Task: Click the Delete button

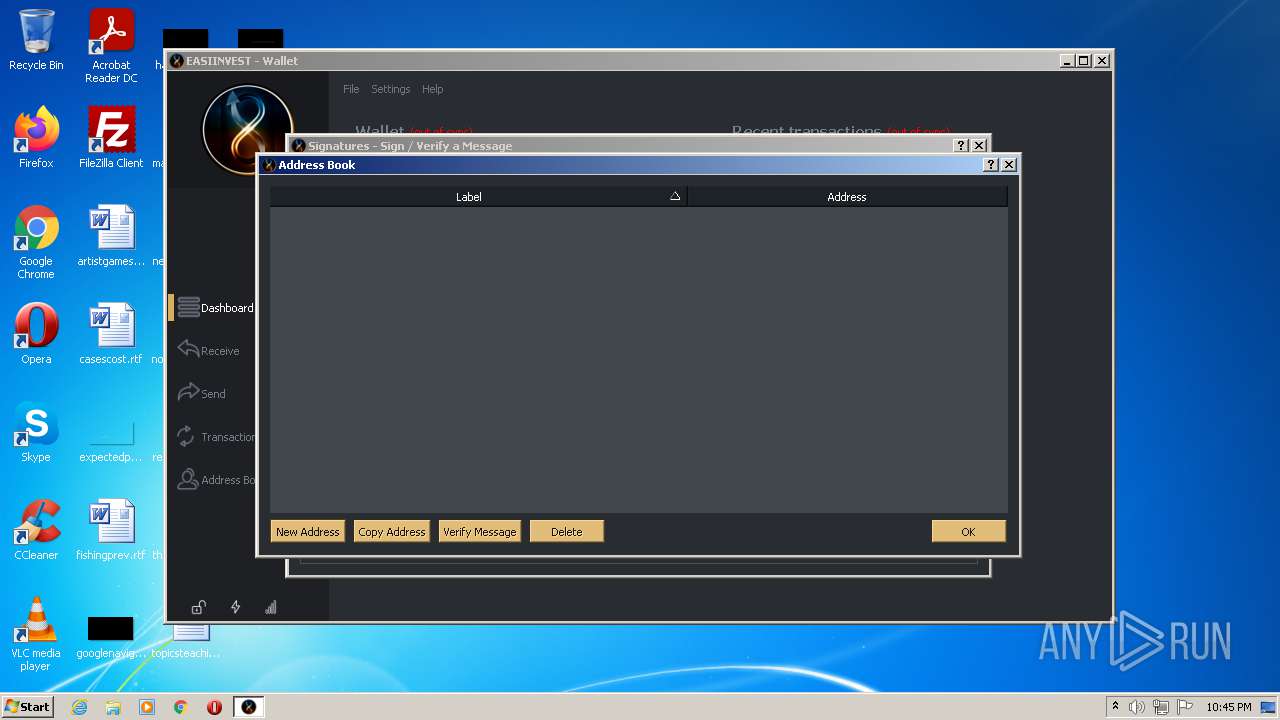Action: click(x=566, y=532)
